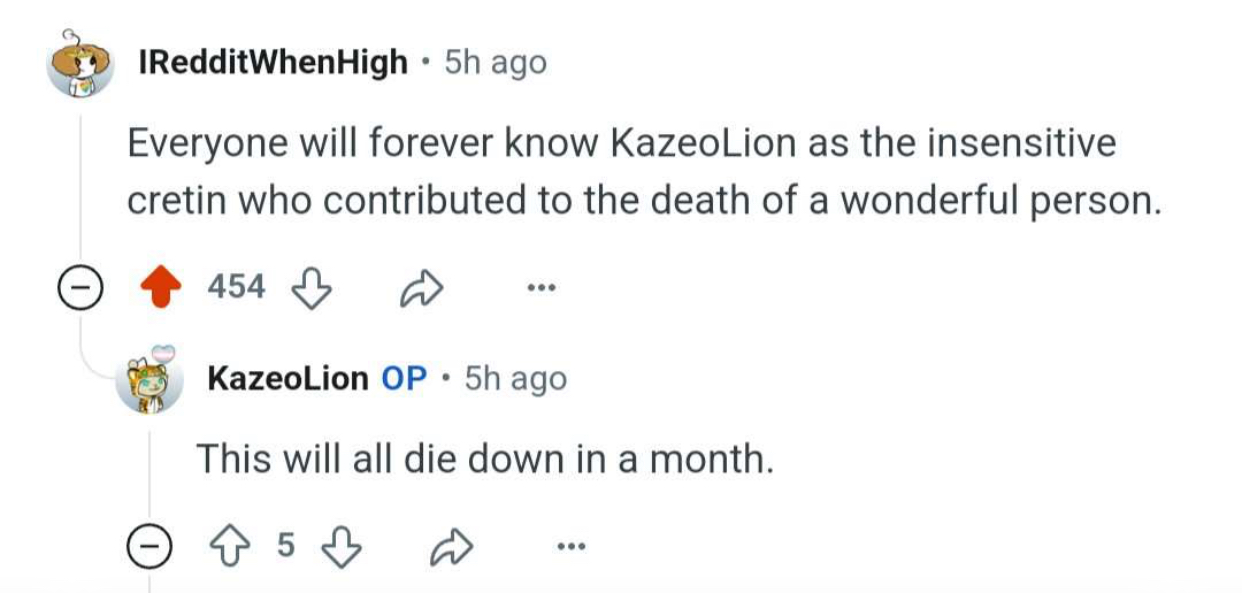1242x593 pixels.
Task: Click the reply text 'This will all die down'
Action: click(x=484, y=459)
